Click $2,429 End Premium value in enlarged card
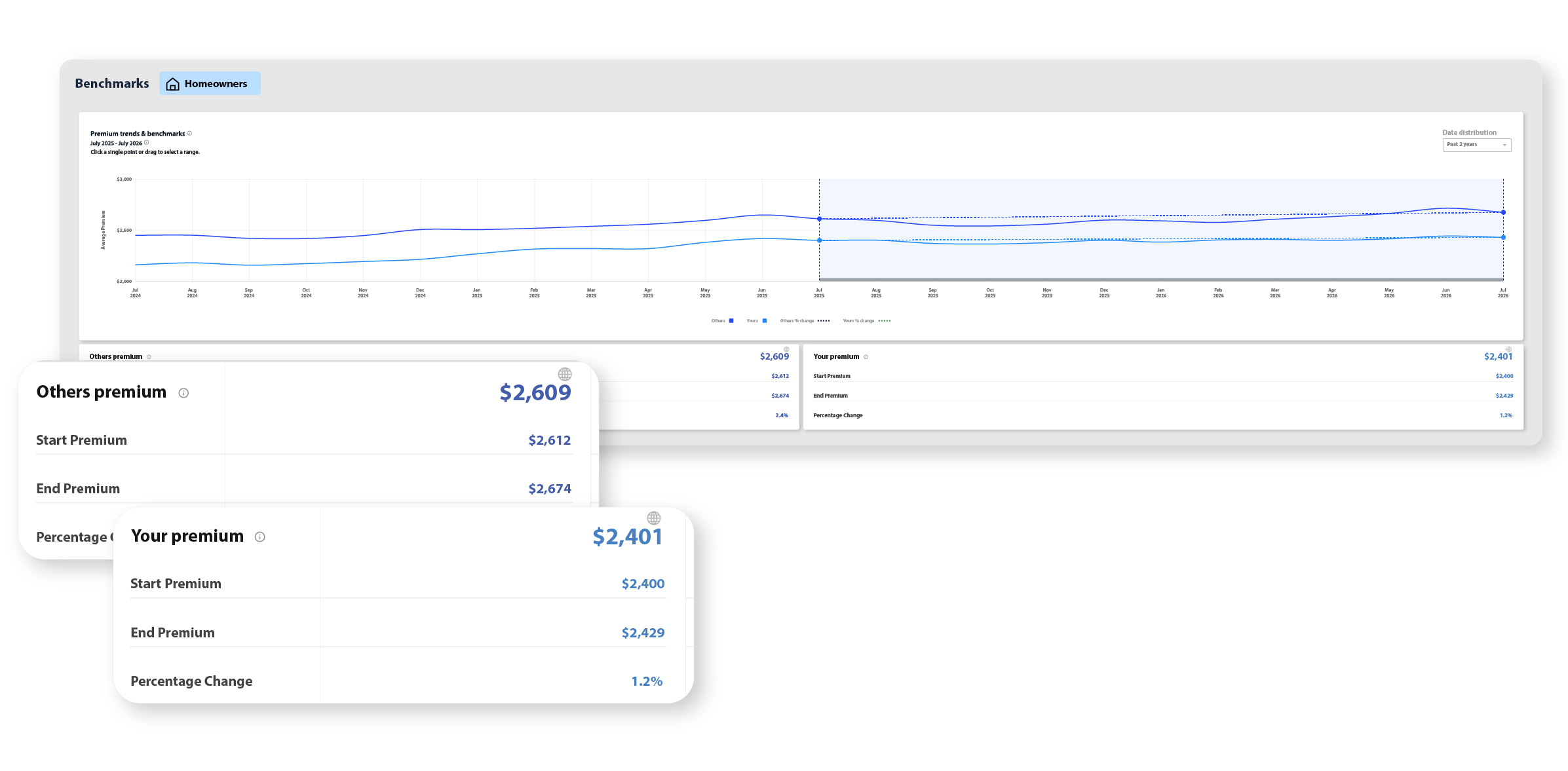The height and width of the screenshot is (771, 1568). pyautogui.click(x=643, y=633)
